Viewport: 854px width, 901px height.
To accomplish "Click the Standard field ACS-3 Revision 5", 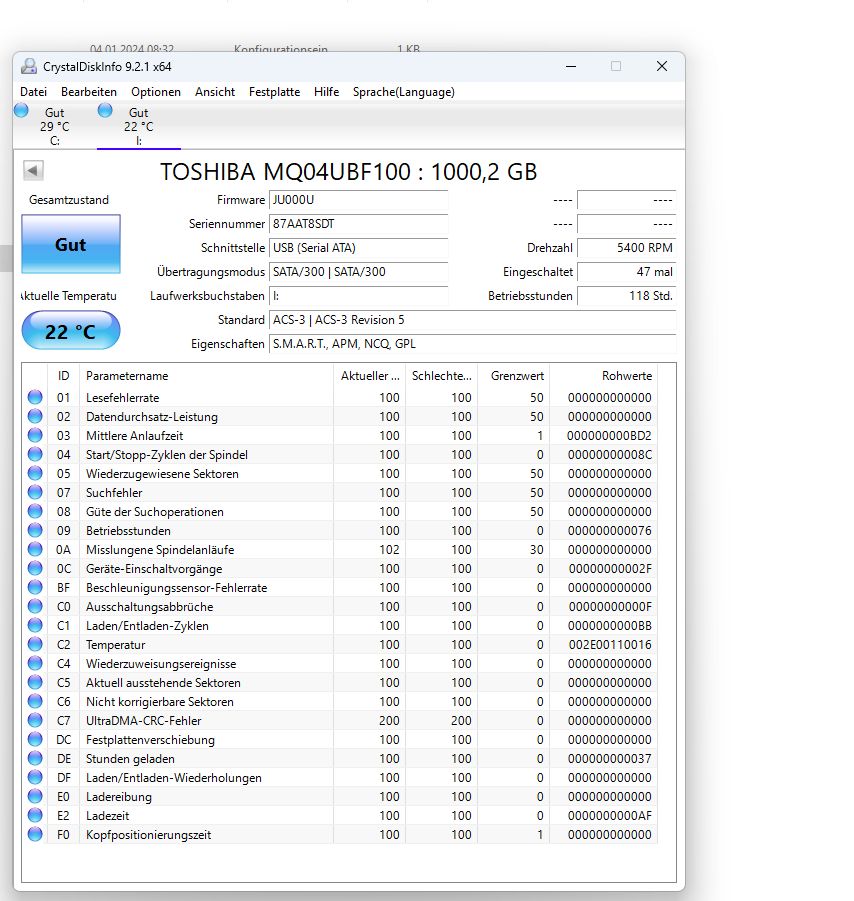I will point(472,320).
